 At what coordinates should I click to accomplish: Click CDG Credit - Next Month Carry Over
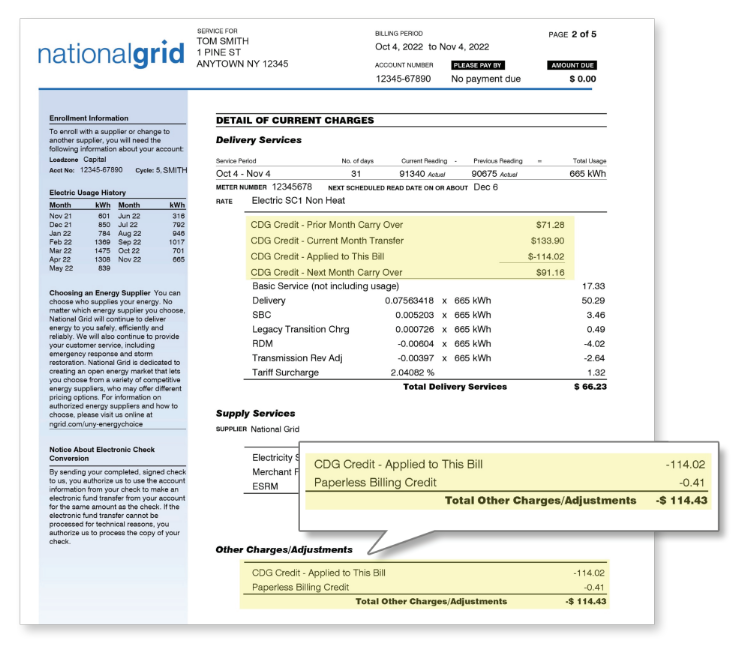[326, 272]
